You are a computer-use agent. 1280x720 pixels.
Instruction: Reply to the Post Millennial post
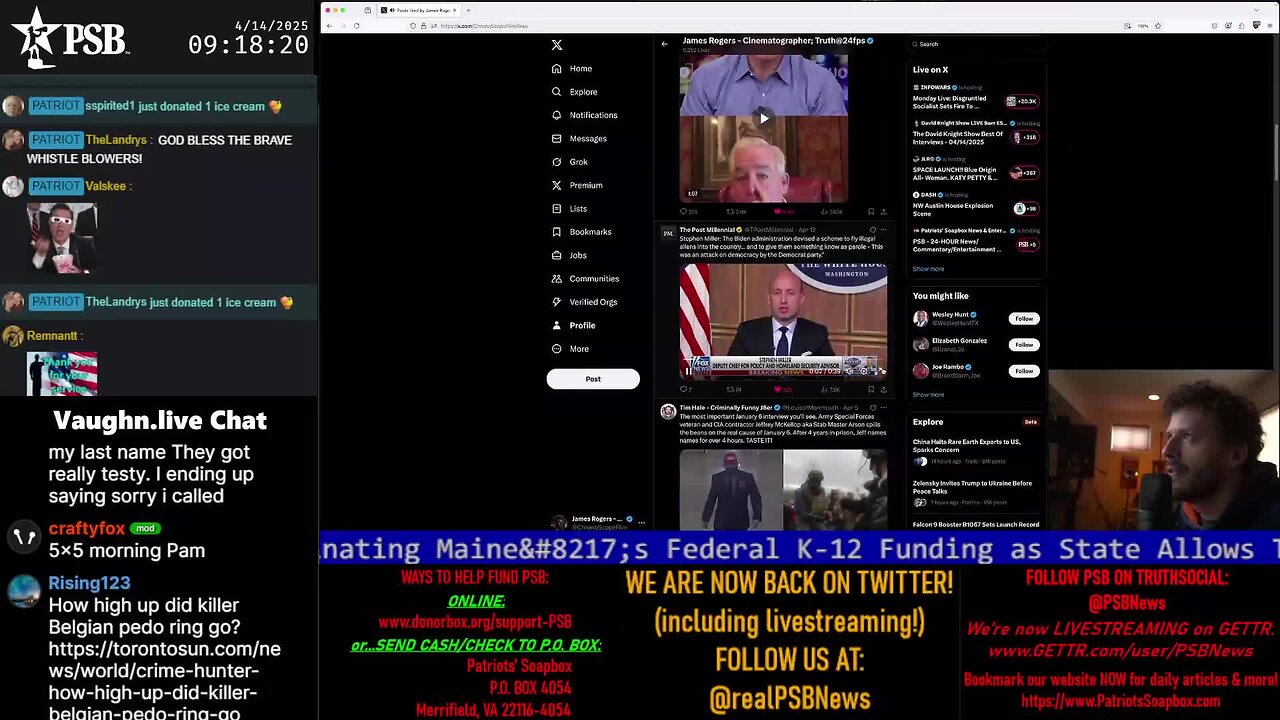click(x=685, y=389)
